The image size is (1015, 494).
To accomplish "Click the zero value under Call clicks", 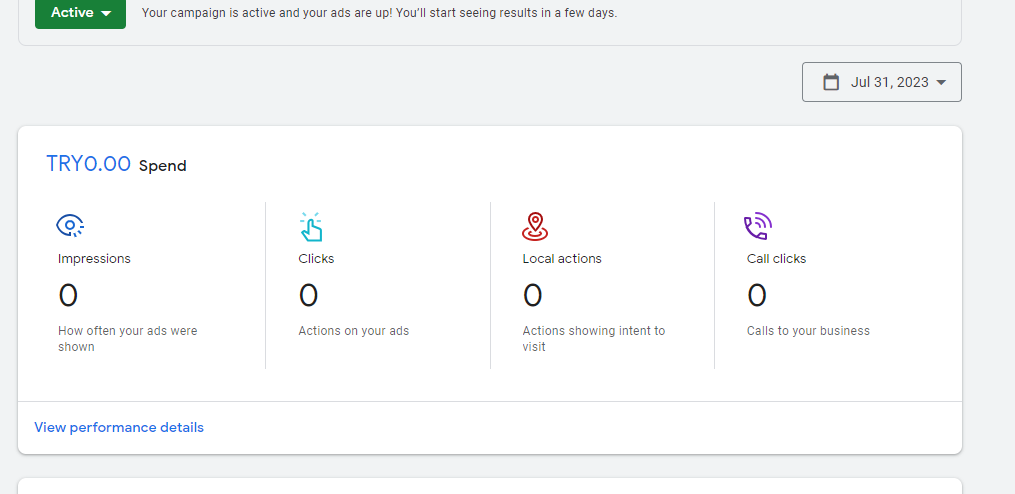I will pos(757,295).
